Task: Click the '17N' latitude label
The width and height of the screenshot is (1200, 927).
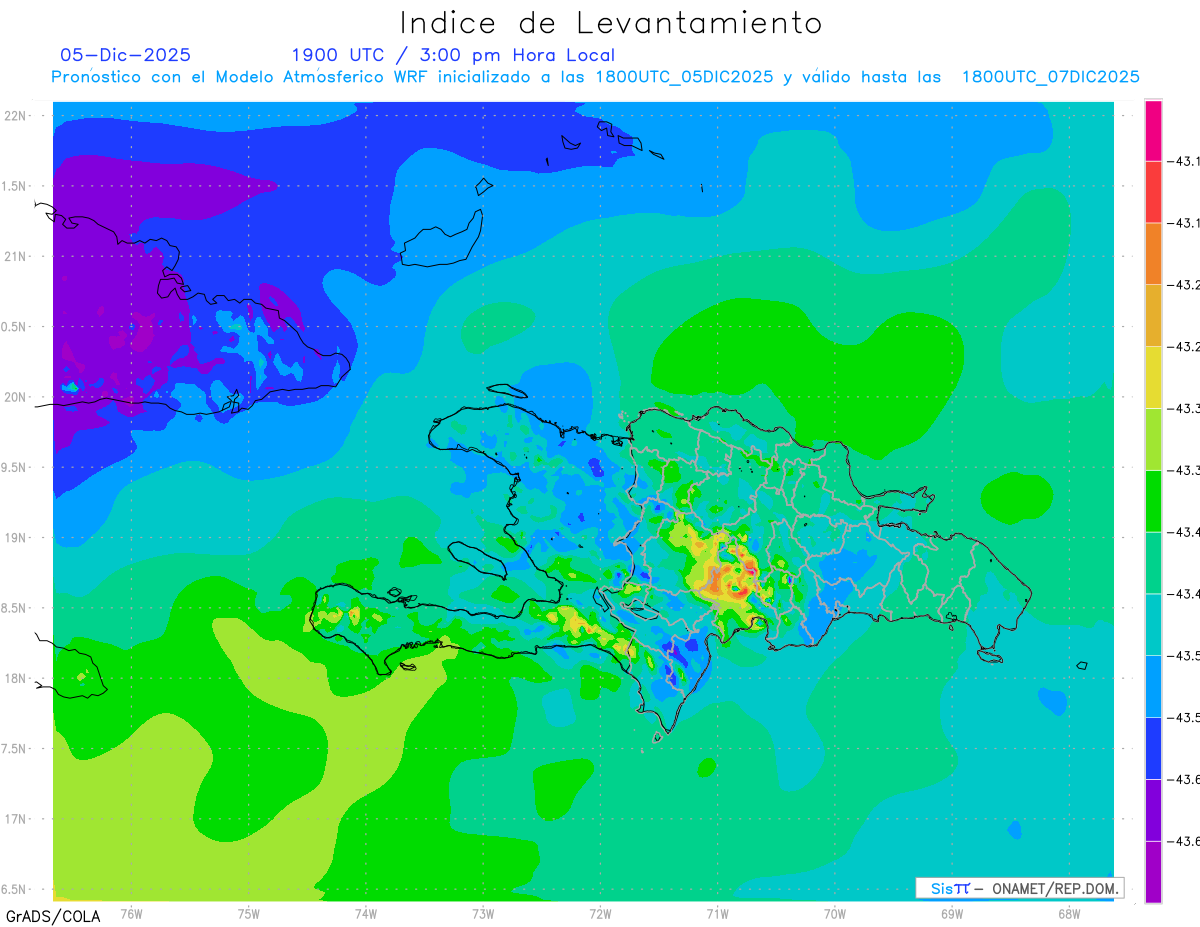Action: click(x=16, y=819)
